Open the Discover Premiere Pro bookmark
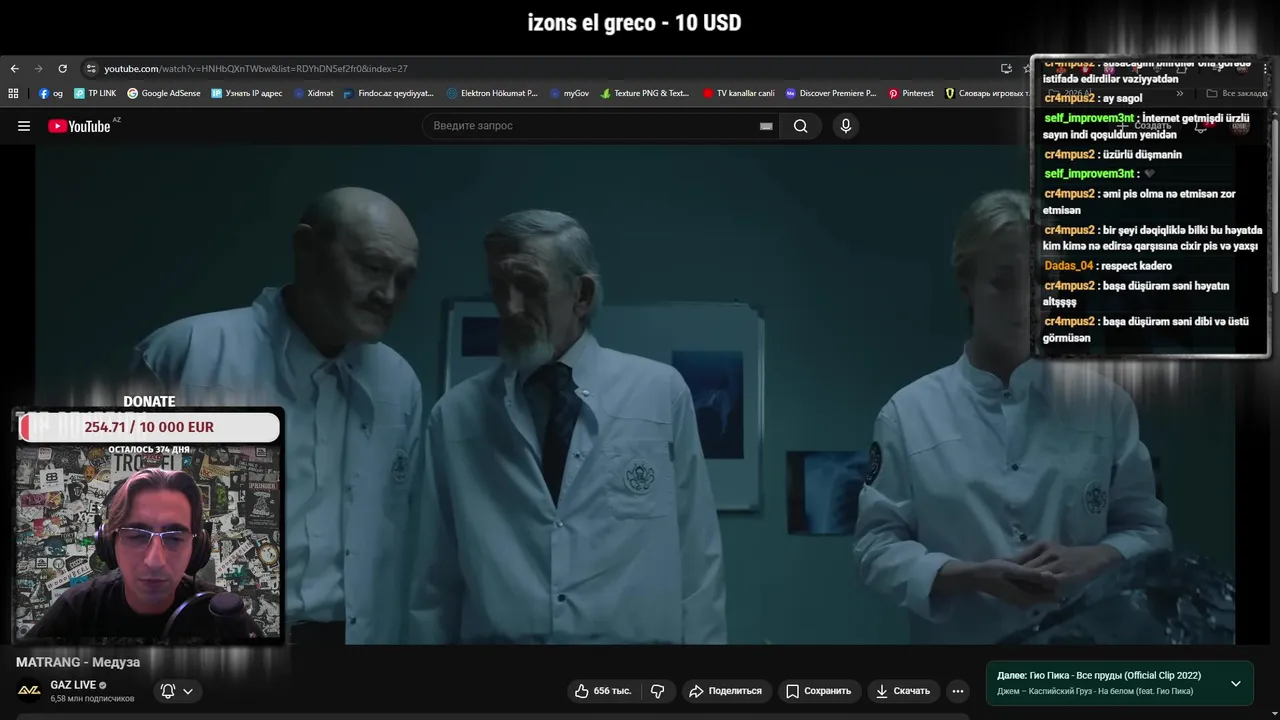1280x720 pixels. coord(830,93)
